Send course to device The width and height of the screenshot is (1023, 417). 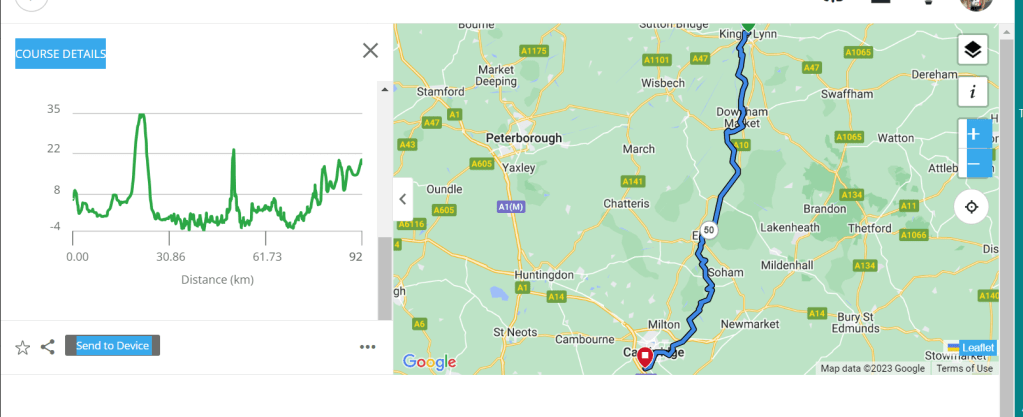112,346
